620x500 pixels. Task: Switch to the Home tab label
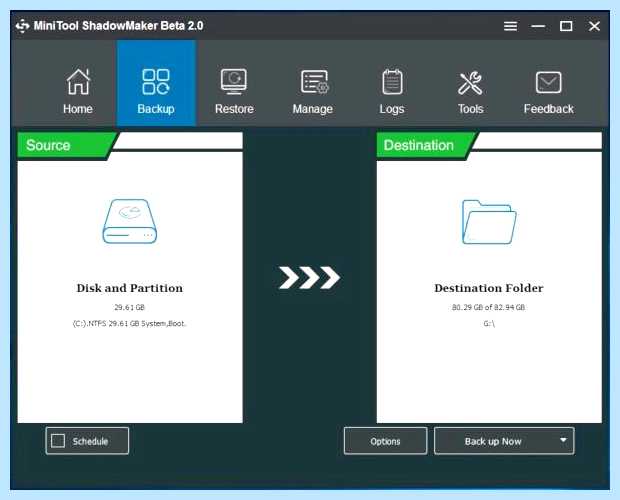78,109
